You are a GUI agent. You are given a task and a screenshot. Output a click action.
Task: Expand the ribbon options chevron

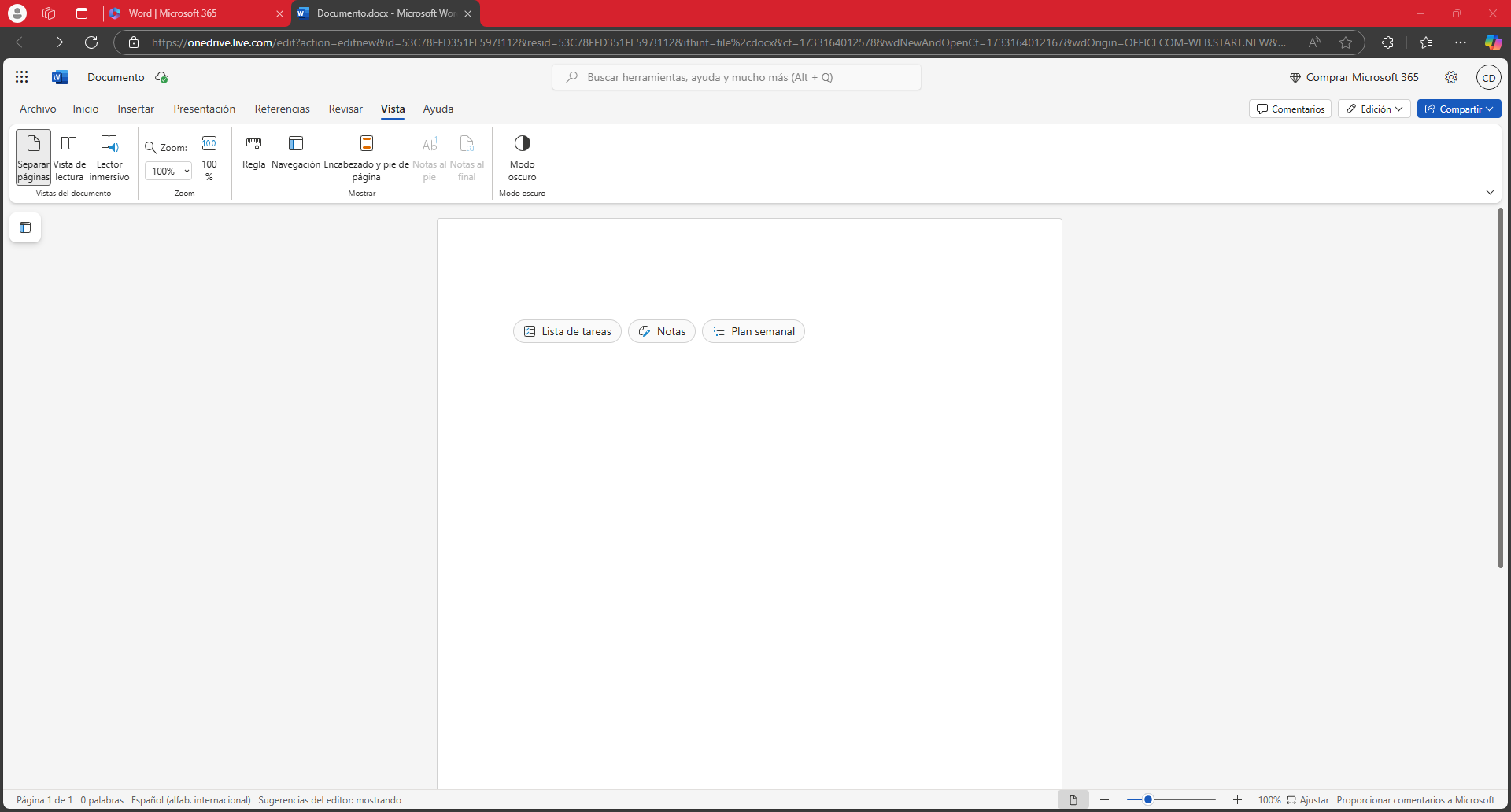[x=1490, y=193]
